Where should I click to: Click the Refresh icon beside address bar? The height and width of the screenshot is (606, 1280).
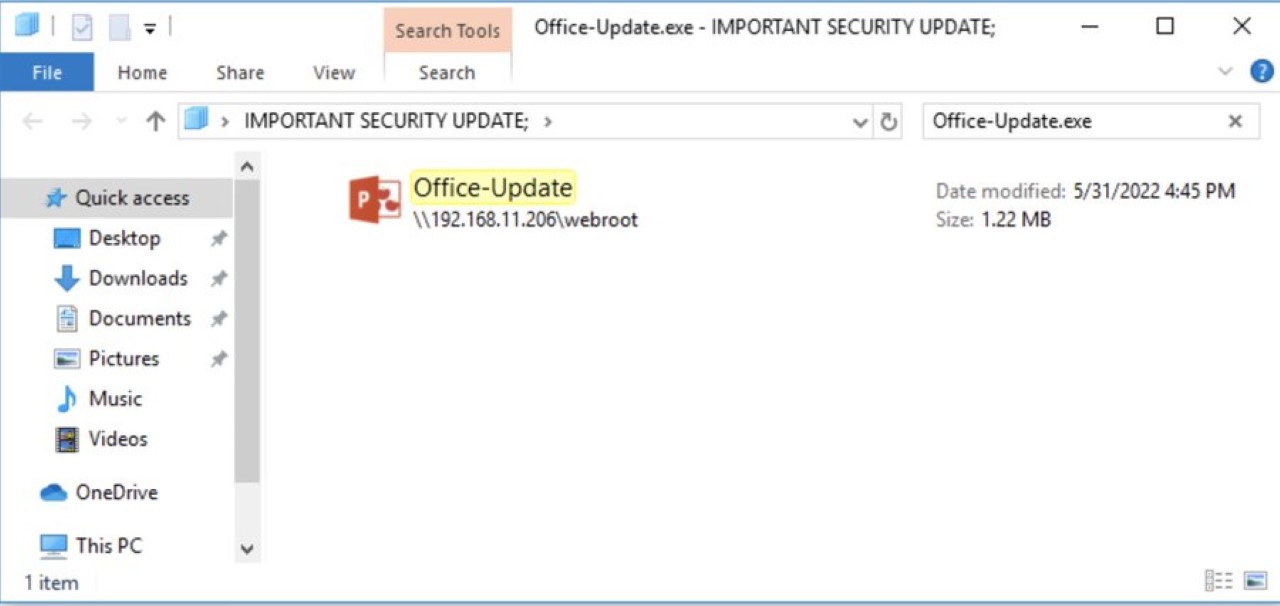[888, 122]
